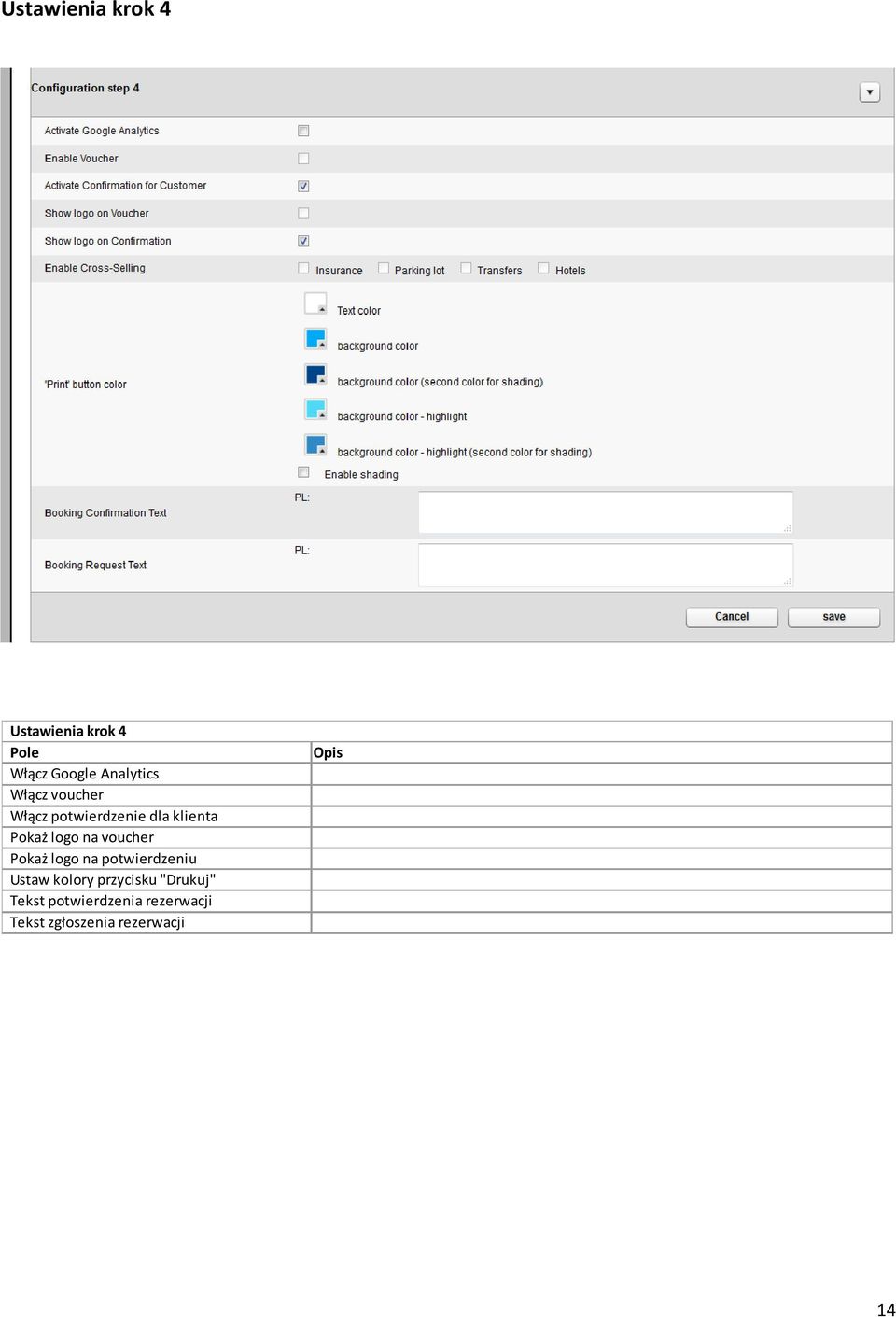The image size is (896, 1317).
Task: Click the Booking Request Text PL field
Action: click(606, 565)
